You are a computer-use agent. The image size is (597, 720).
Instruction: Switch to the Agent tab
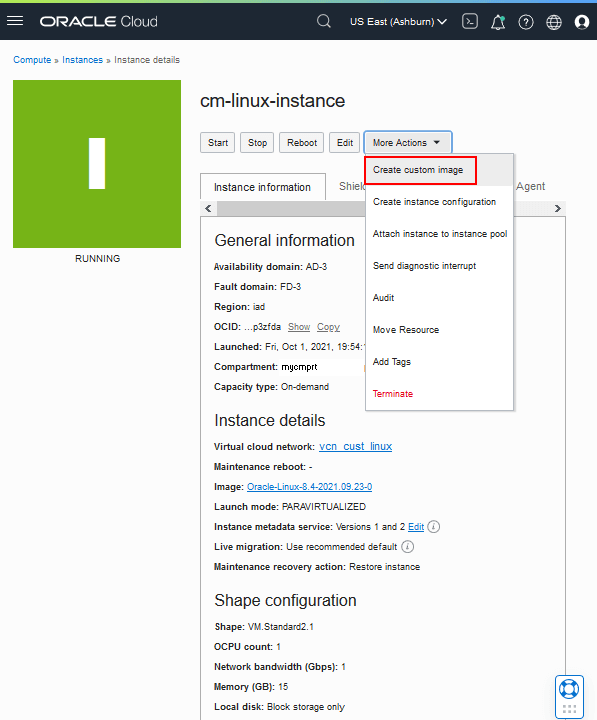tap(530, 186)
